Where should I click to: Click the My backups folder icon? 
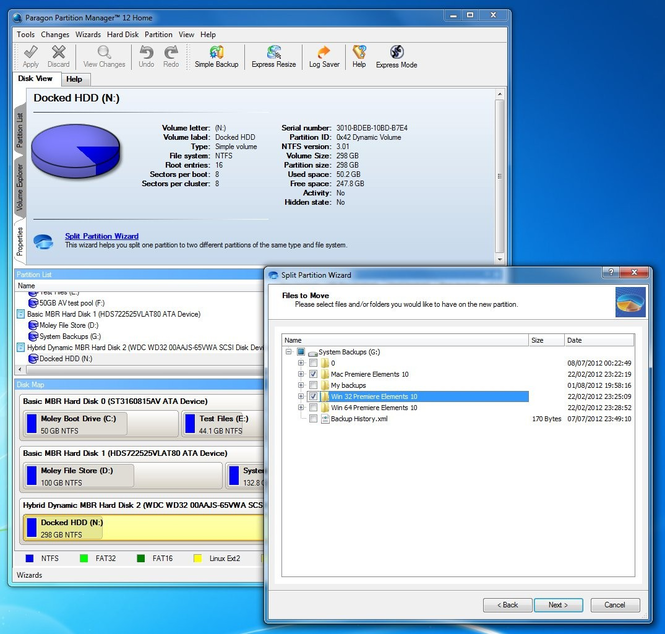click(325, 385)
